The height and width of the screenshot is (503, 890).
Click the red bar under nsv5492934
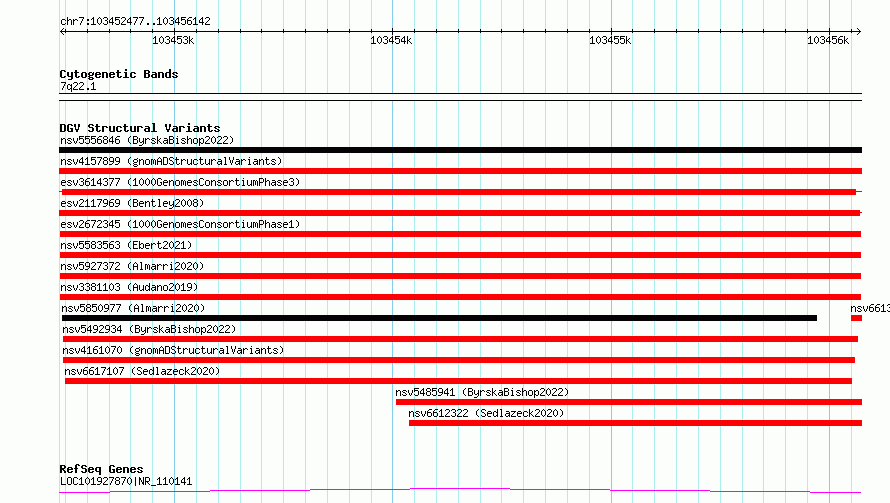[460, 339]
